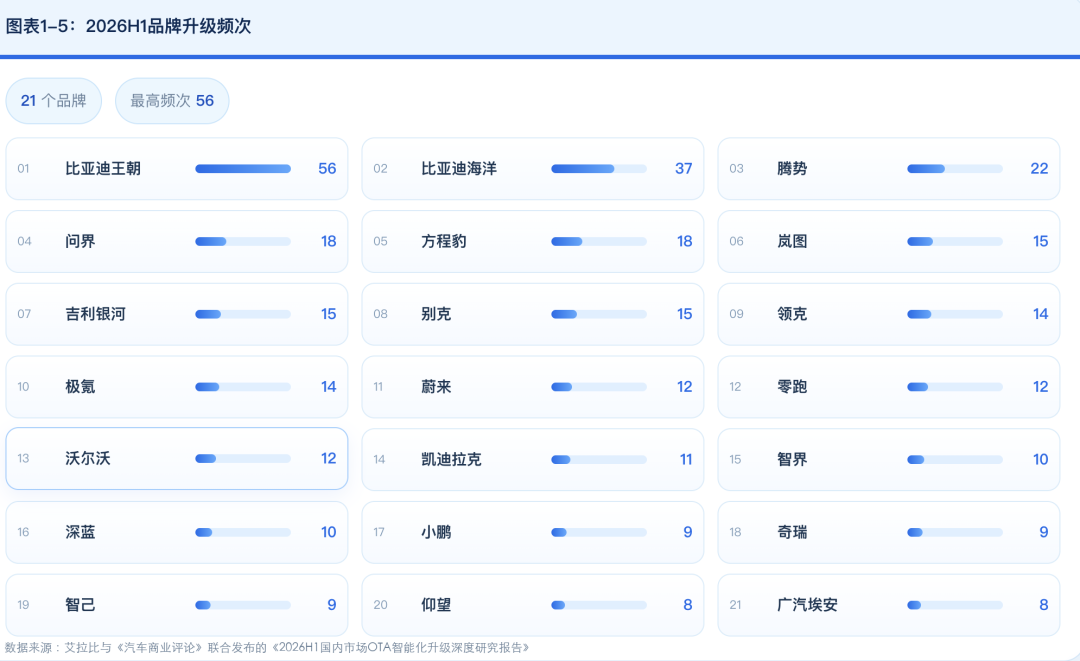
Task: Click the 21 个品牌 pill badge
Action: click(x=54, y=101)
